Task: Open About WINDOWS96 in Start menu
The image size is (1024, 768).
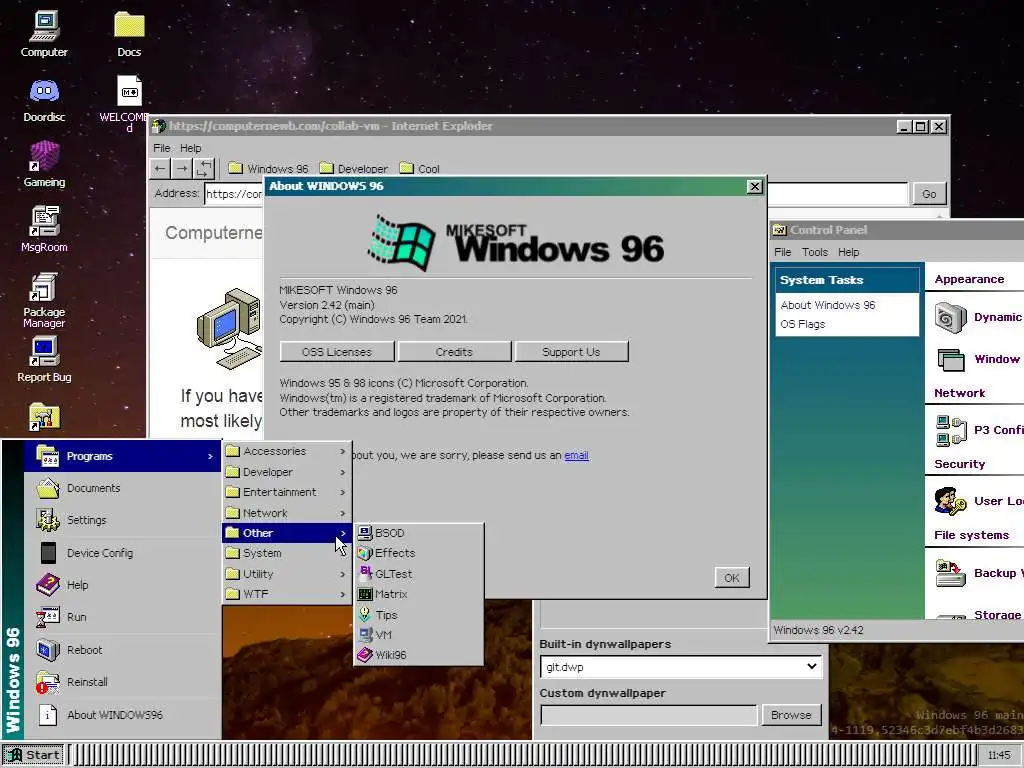Action: [123, 715]
